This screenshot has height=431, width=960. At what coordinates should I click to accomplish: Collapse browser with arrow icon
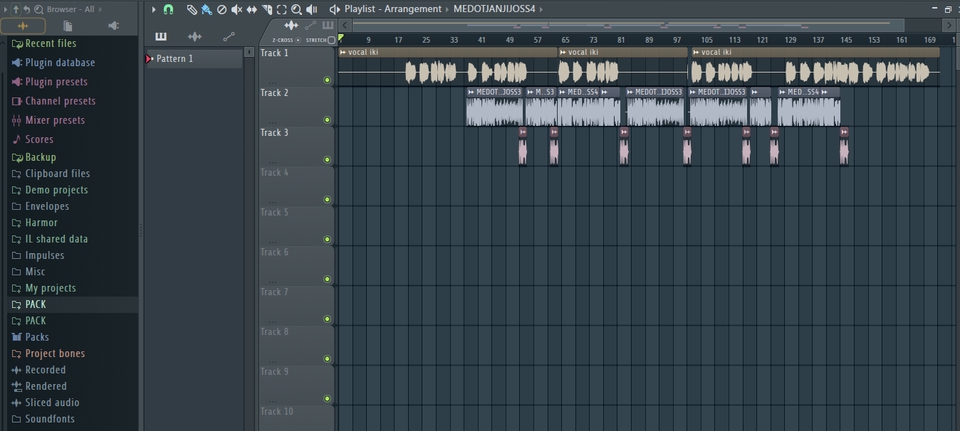[x=6, y=9]
